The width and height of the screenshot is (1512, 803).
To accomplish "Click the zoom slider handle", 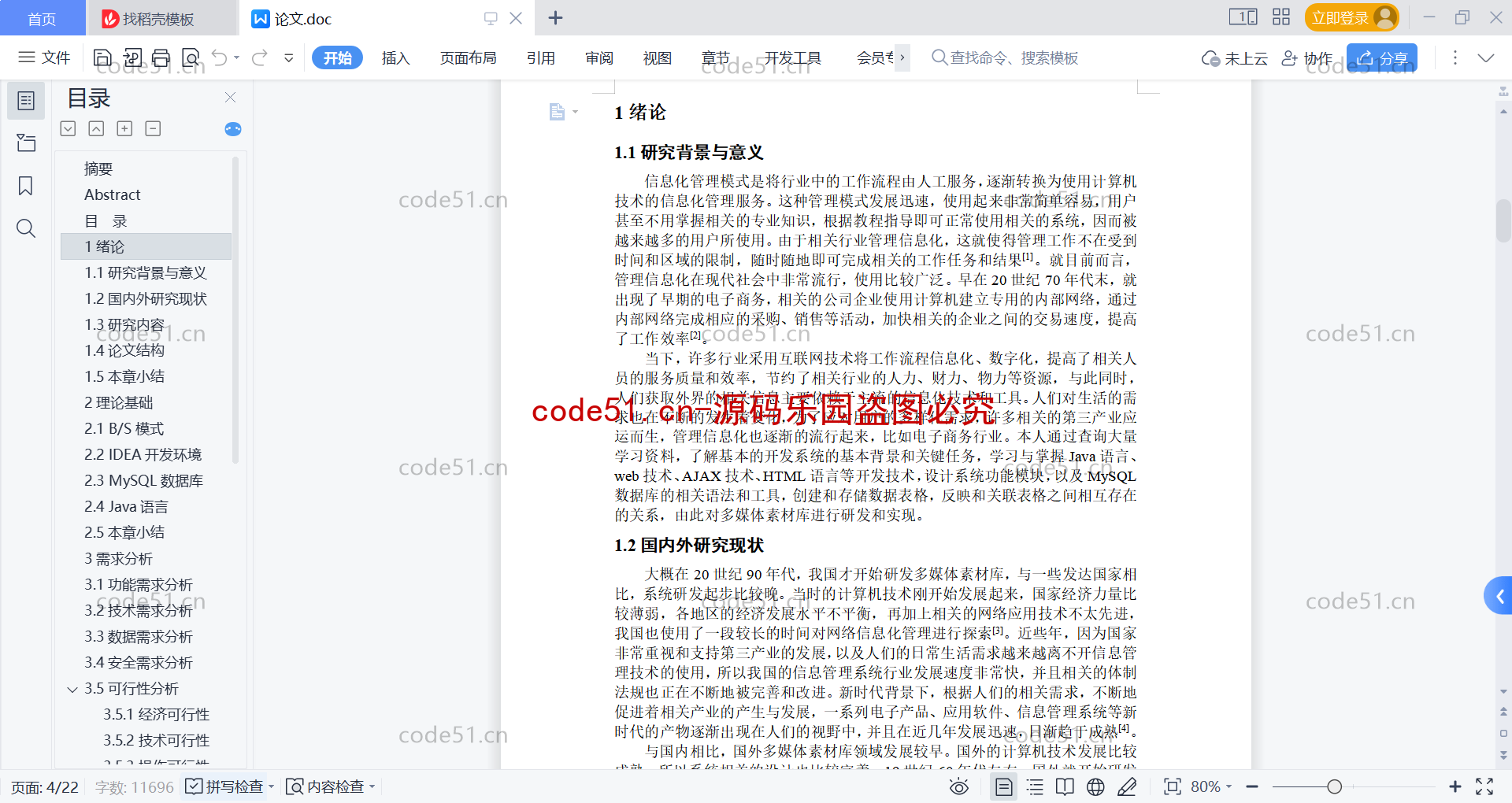I will pyautogui.click(x=1334, y=786).
